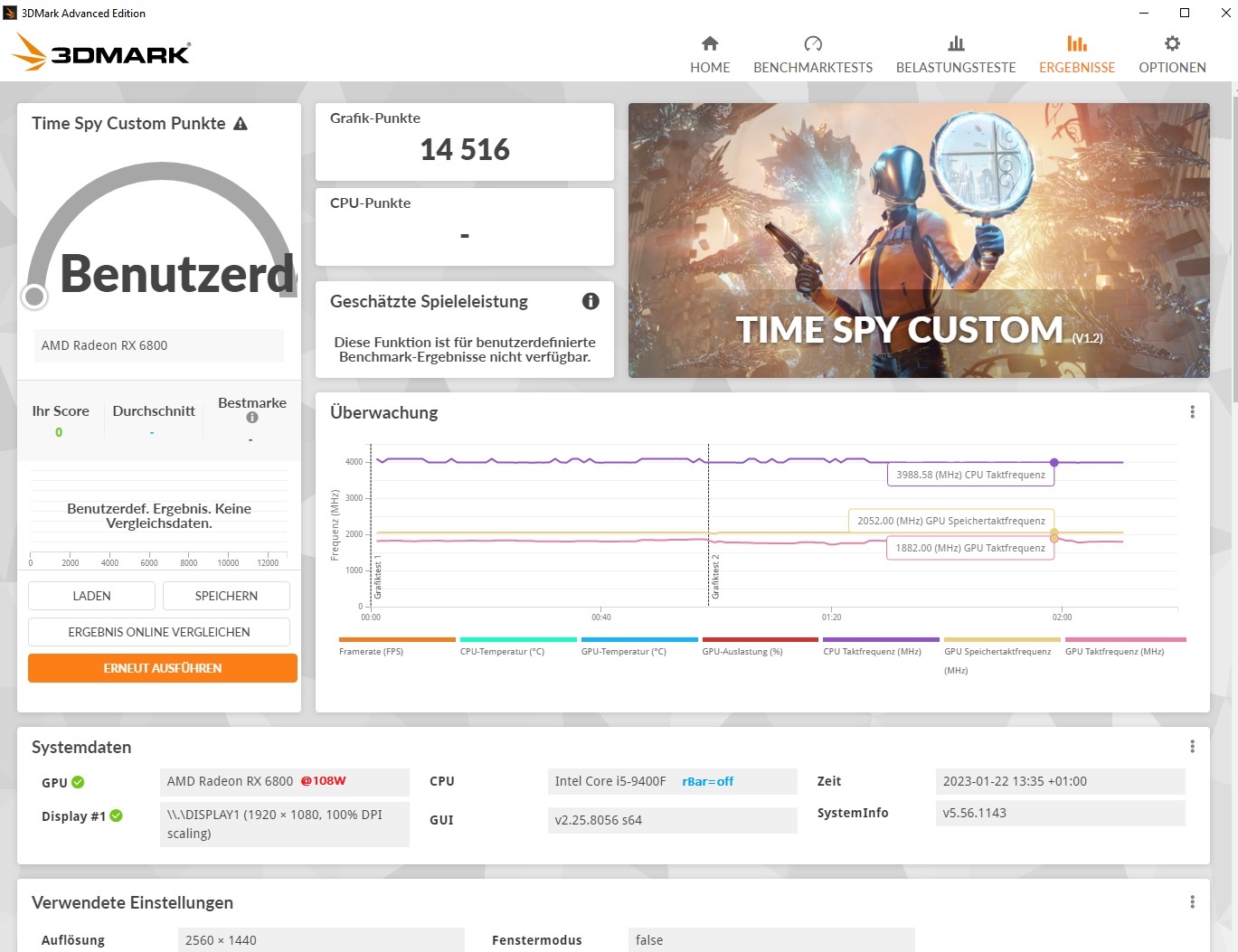The width and height of the screenshot is (1238, 952).
Task: Switch to BENCHMARKTESTS tab
Action: pos(813,55)
